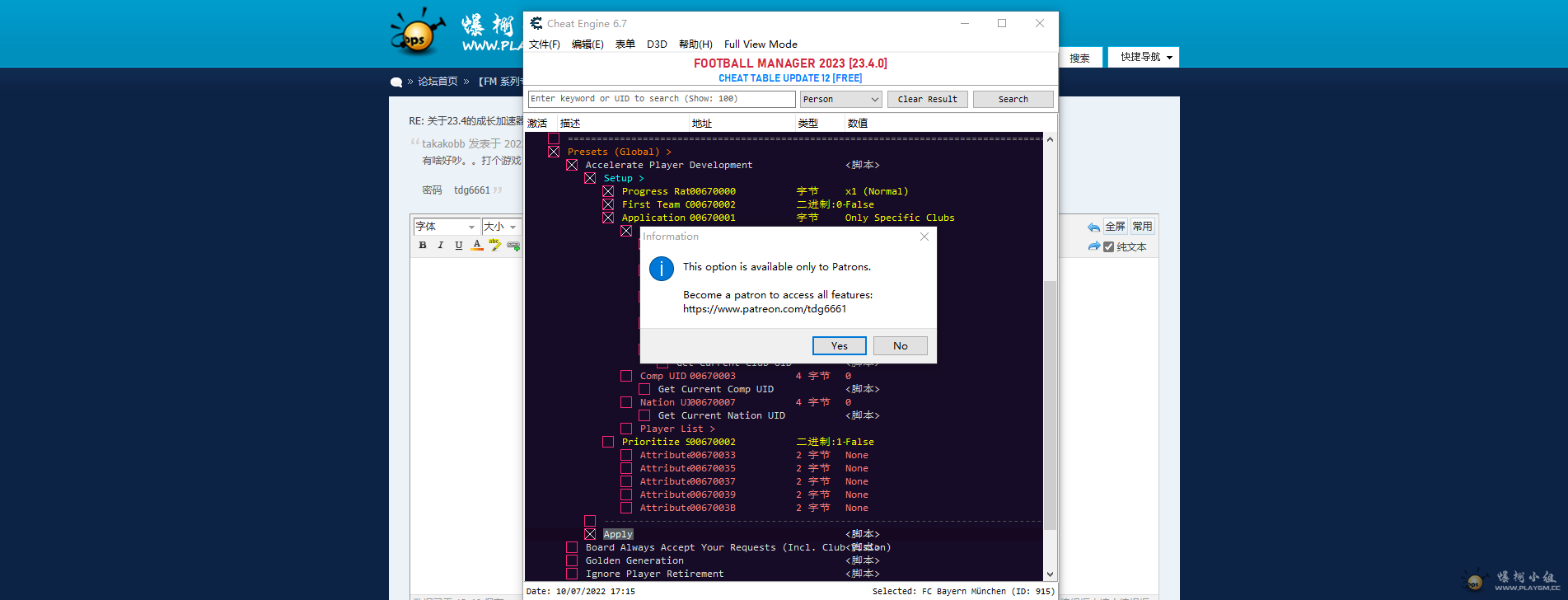Open the 帮助(H) menu
Image resolution: width=1568 pixels, height=600 pixels.
tap(695, 45)
